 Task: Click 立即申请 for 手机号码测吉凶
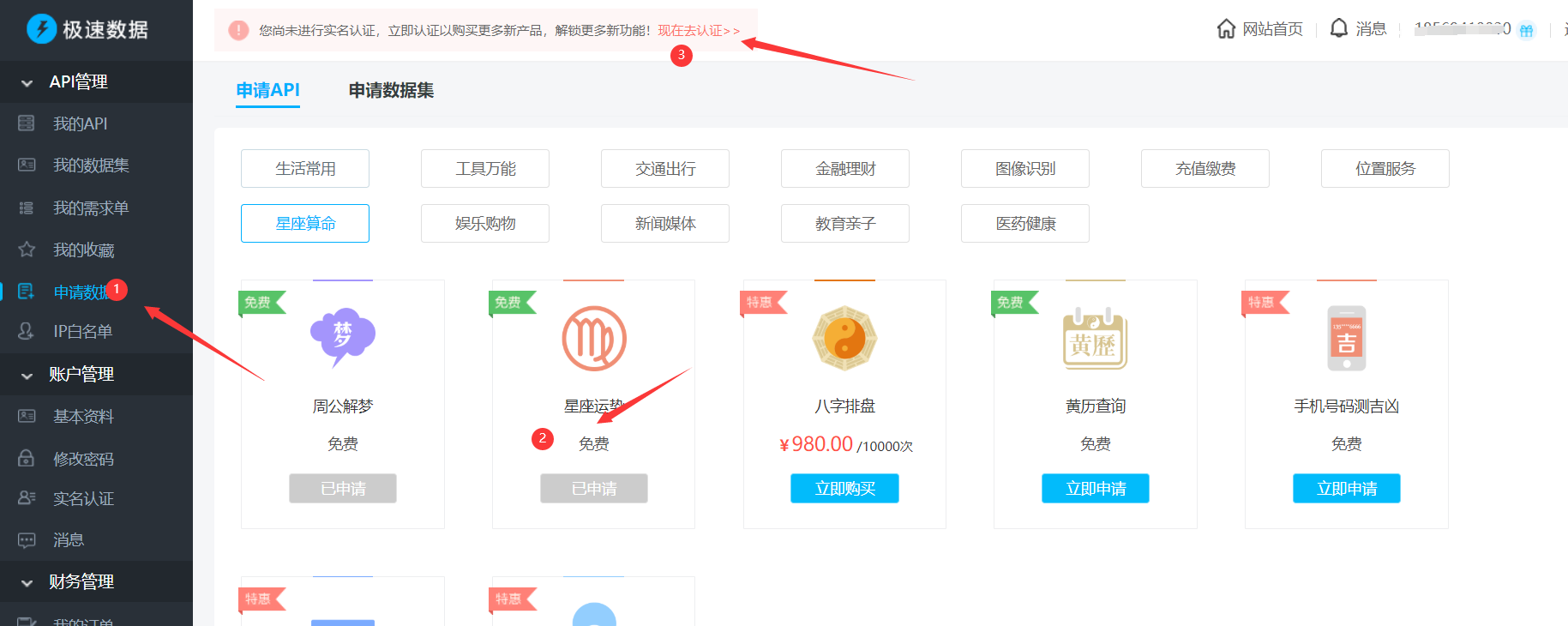point(1347,489)
